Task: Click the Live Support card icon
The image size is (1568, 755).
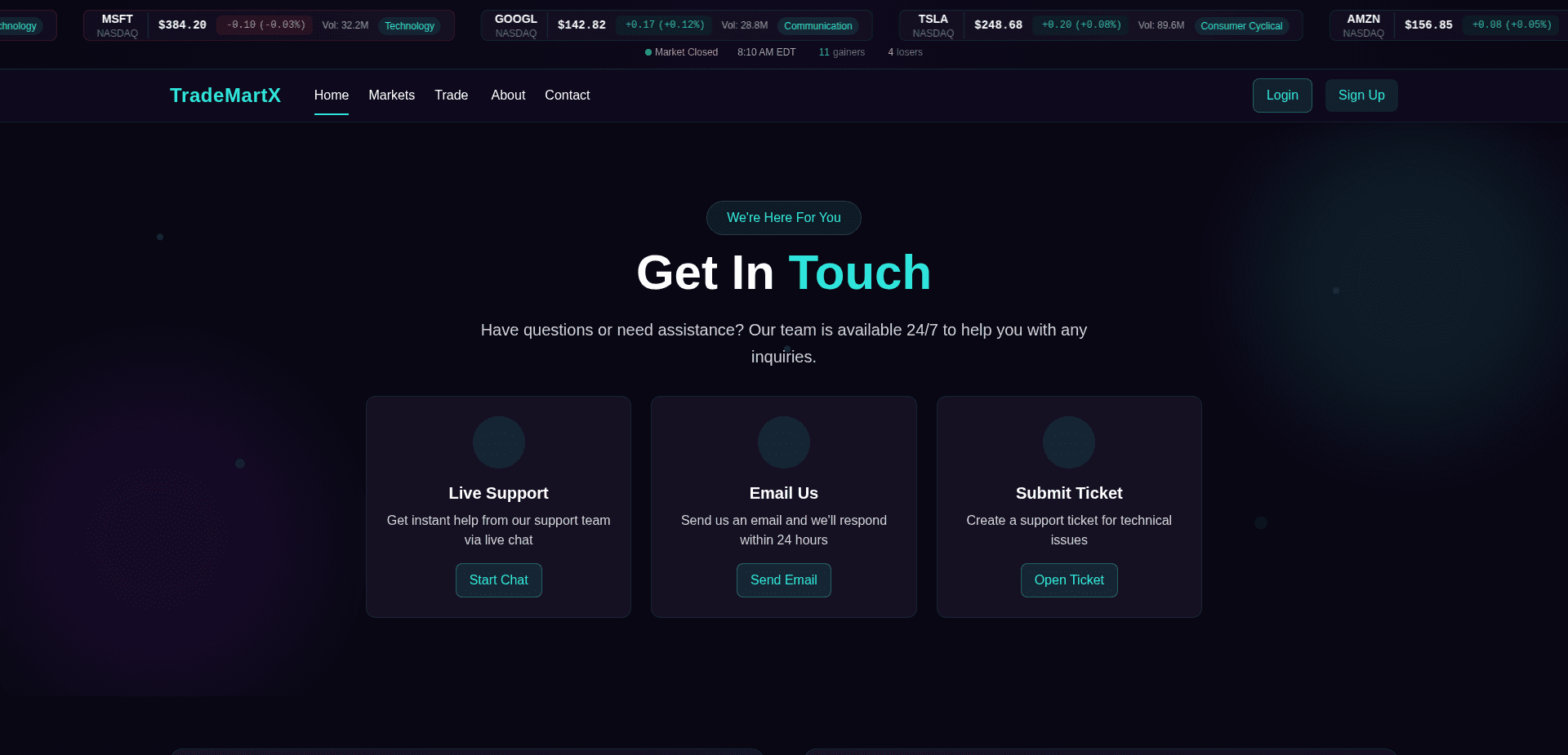Action: 498,442
